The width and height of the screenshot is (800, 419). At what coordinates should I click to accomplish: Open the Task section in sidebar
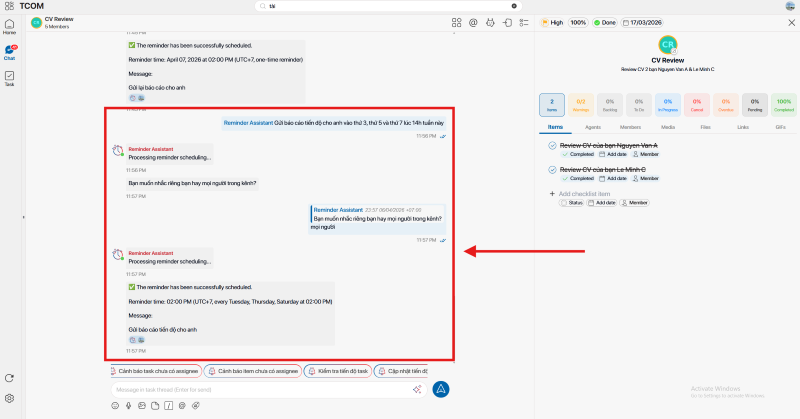click(x=9, y=78)
